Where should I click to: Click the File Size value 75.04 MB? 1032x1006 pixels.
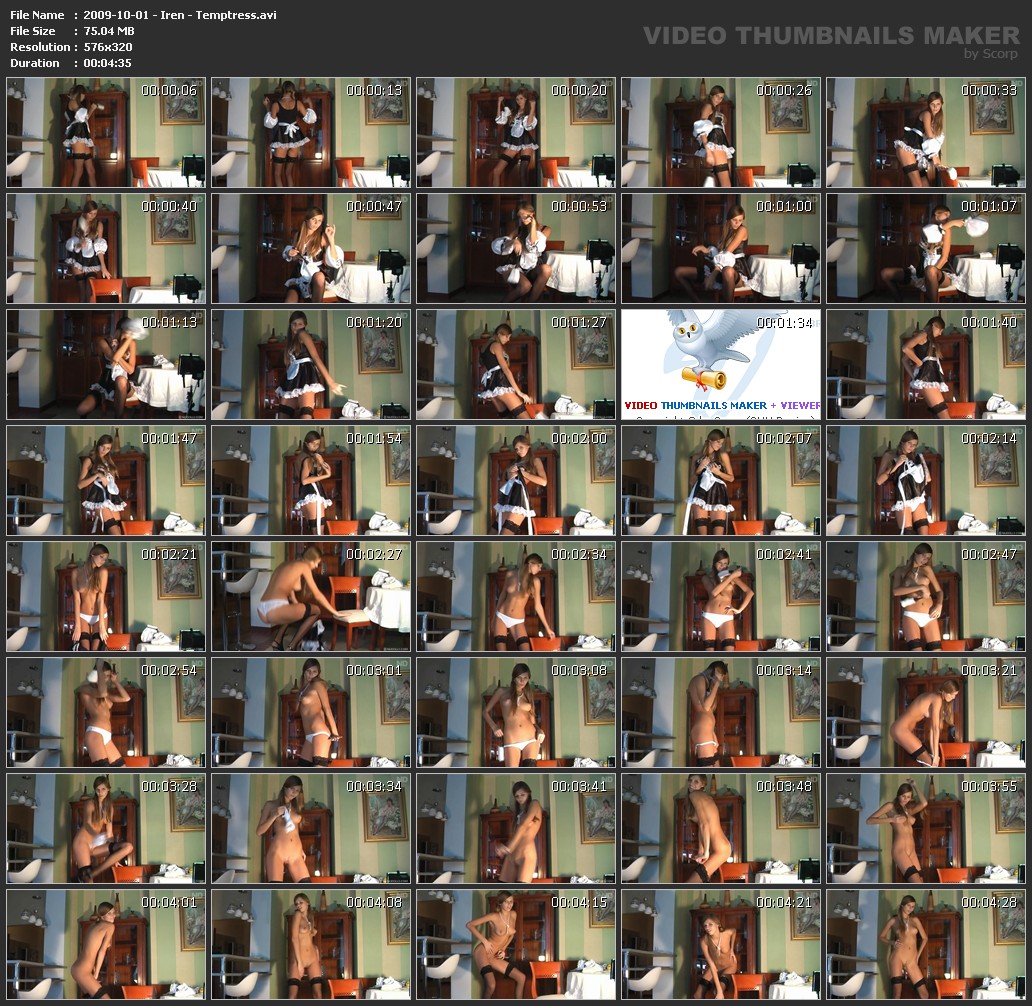click(x=108, y=31)
